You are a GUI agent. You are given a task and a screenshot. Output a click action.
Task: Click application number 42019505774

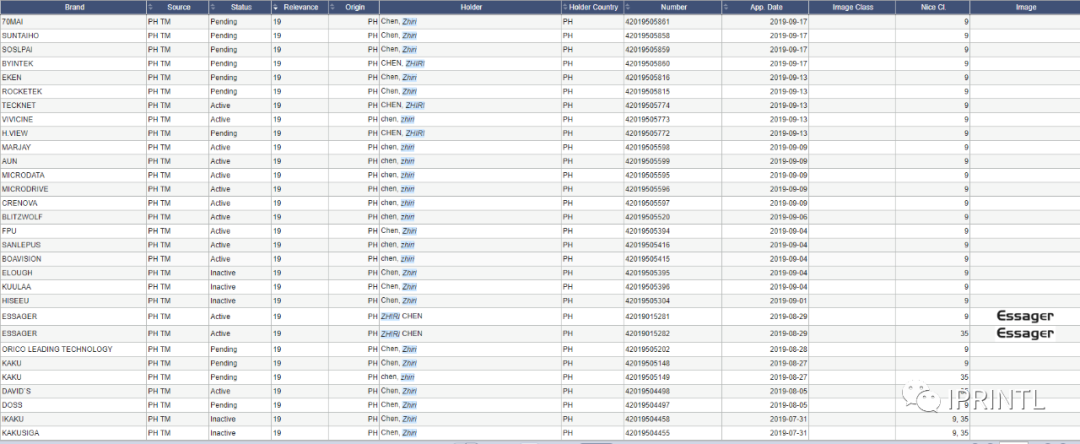point(647,105)
